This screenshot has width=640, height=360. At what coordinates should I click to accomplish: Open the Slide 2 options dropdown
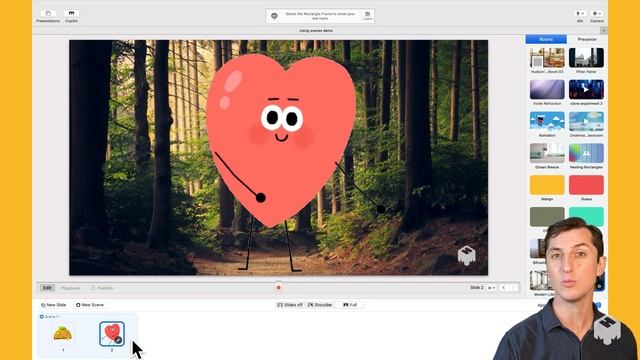[491, 288]
